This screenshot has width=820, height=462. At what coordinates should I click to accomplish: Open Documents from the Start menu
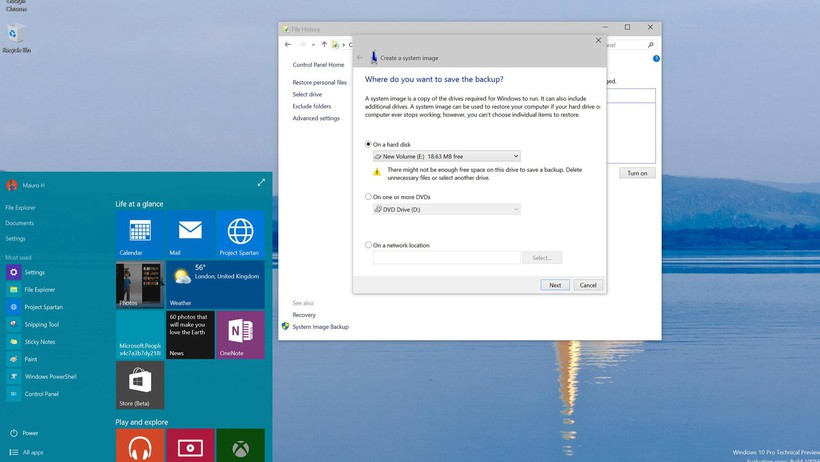click(19, 223)
